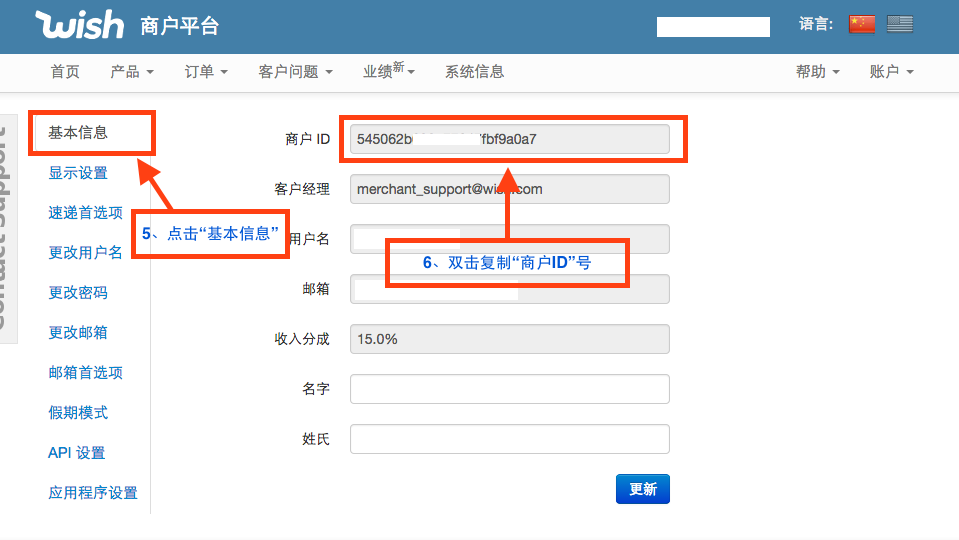Open the 系统信息 menu item
Viewport: 959px width, 540px height.
pyautogui.click(x=474, y=72)
